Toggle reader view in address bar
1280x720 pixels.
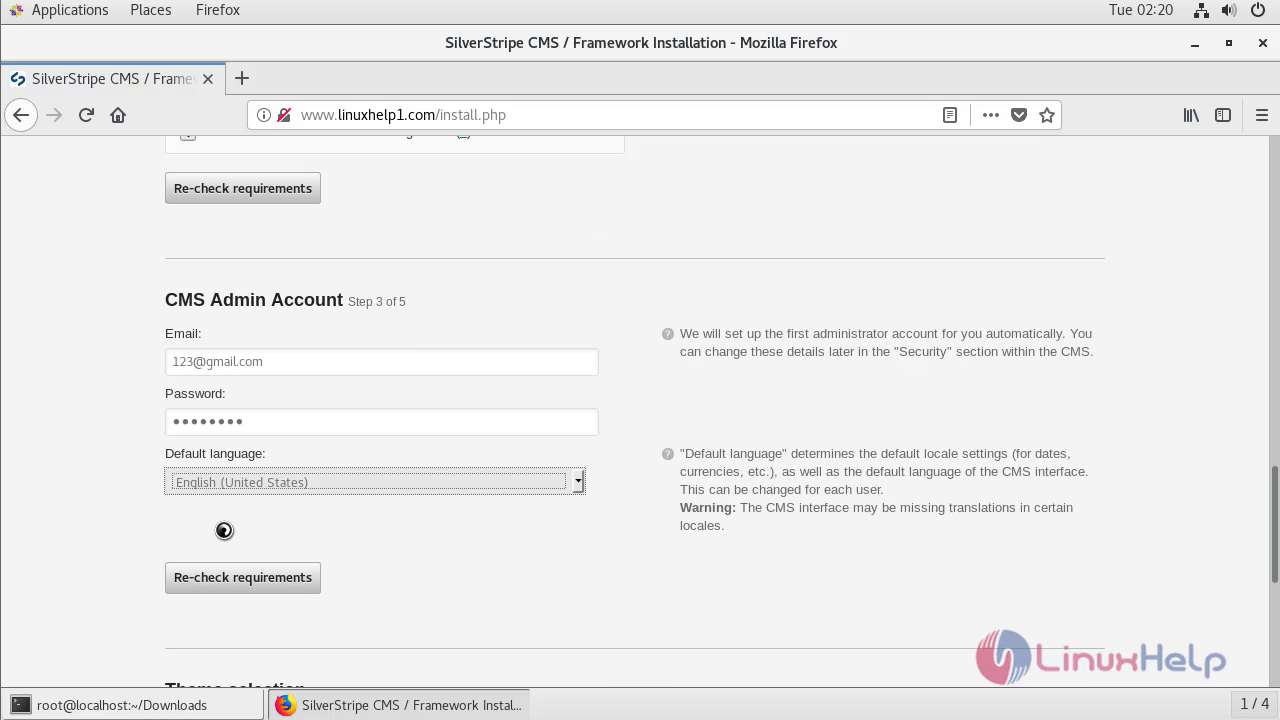[x=950, y=115]
